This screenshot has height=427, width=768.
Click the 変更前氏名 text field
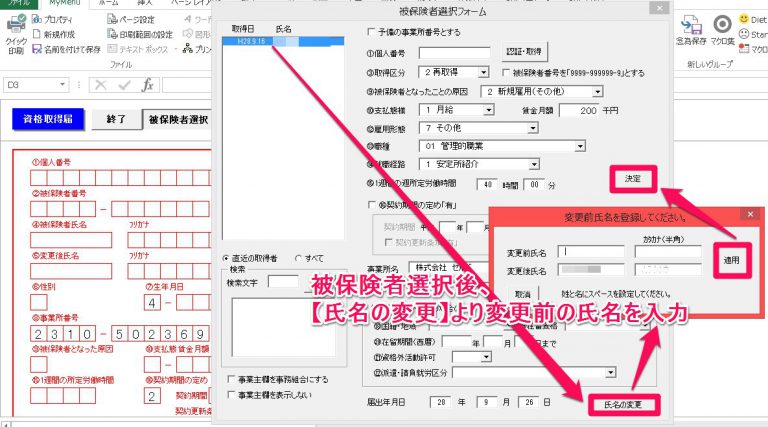tap(591, 252)
